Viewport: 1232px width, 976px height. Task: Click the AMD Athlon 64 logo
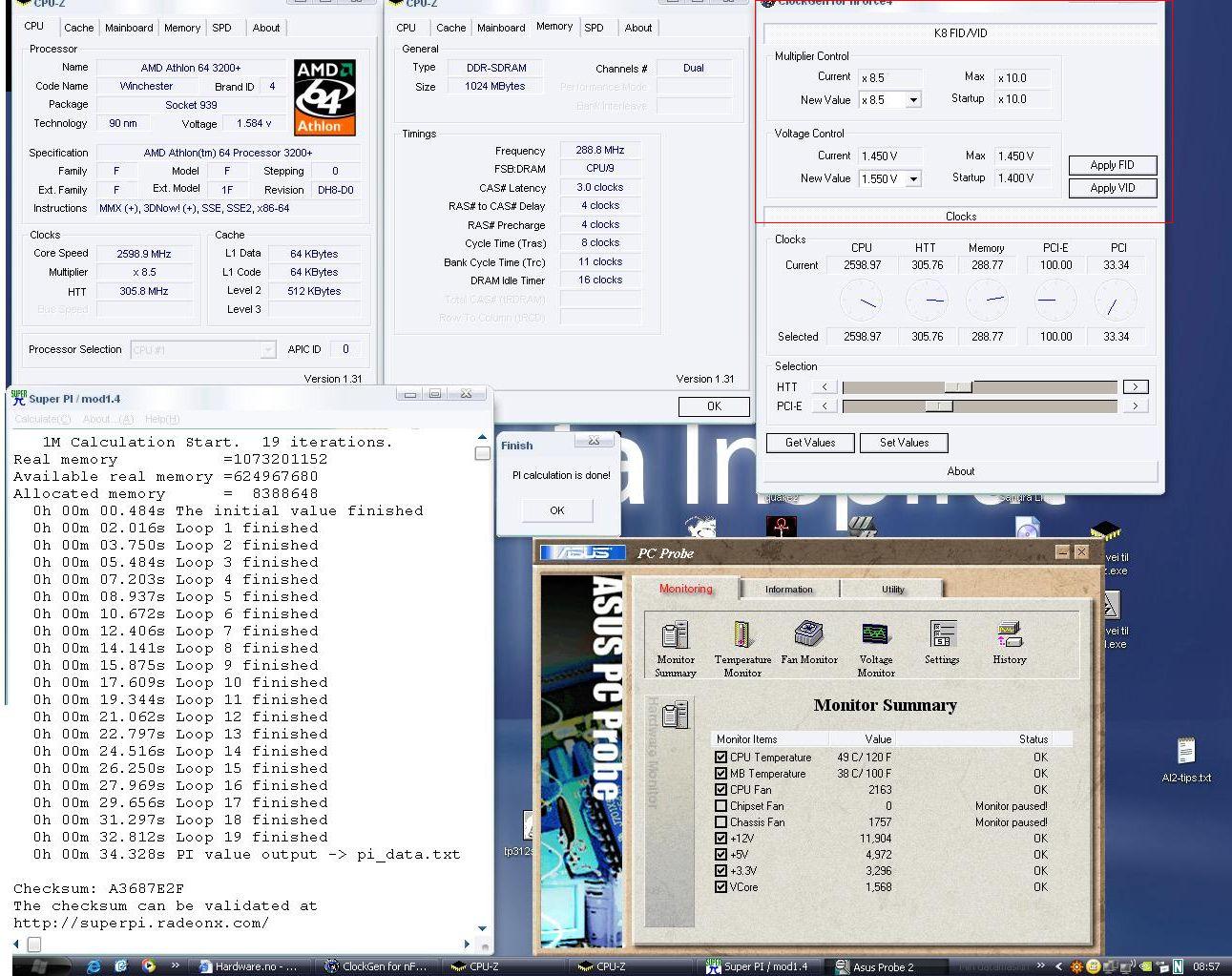[324, 97]
